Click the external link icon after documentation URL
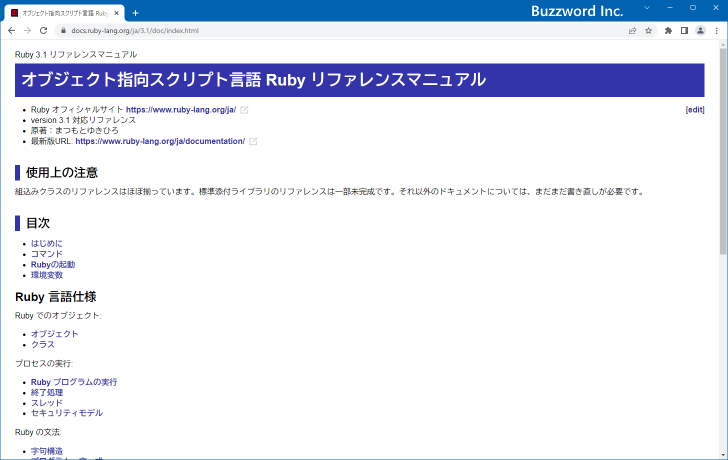The width and height of the screenshot is (728, 460). 253,142
